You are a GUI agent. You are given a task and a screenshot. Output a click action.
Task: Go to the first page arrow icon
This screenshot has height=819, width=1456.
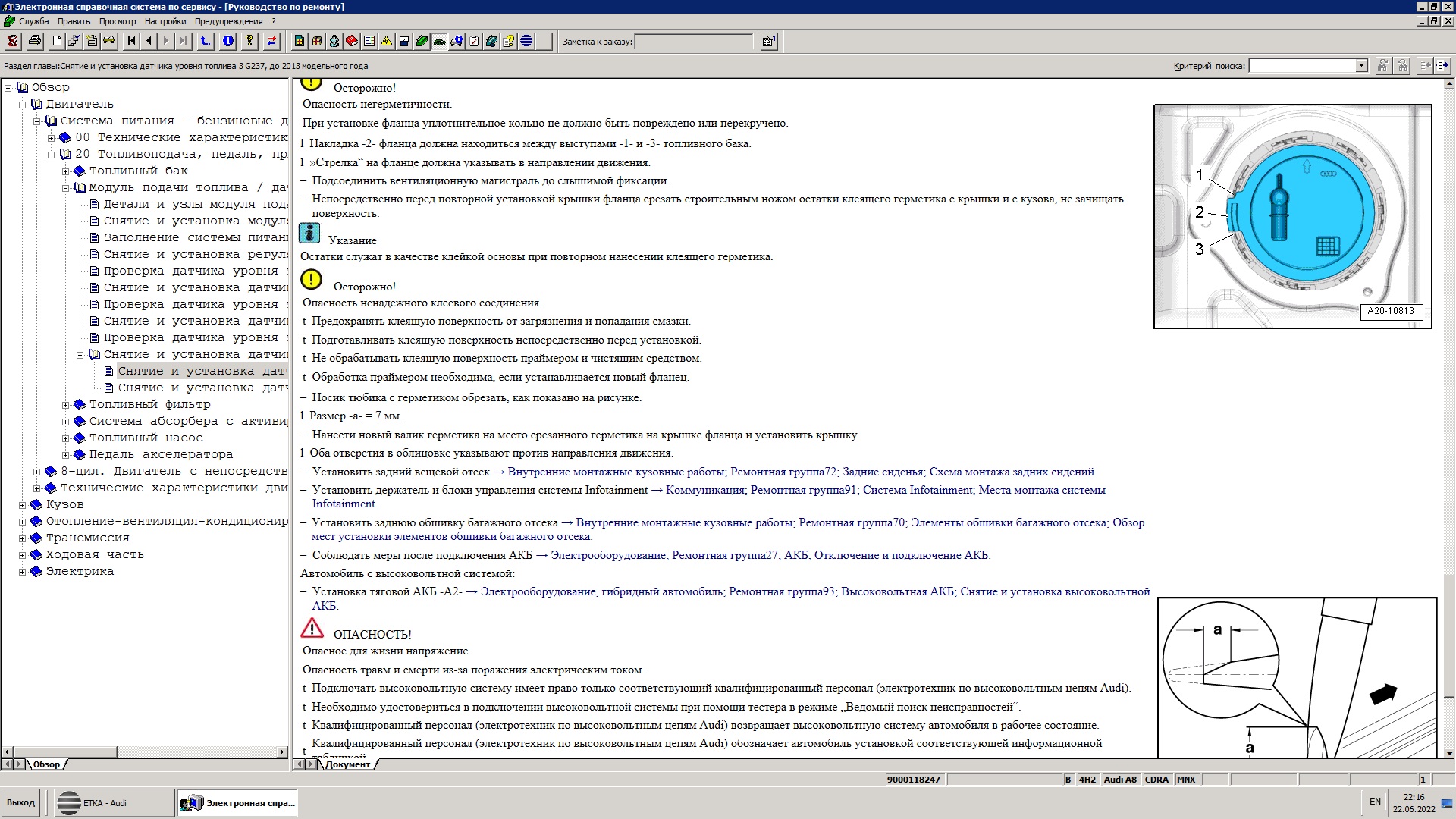132,42
